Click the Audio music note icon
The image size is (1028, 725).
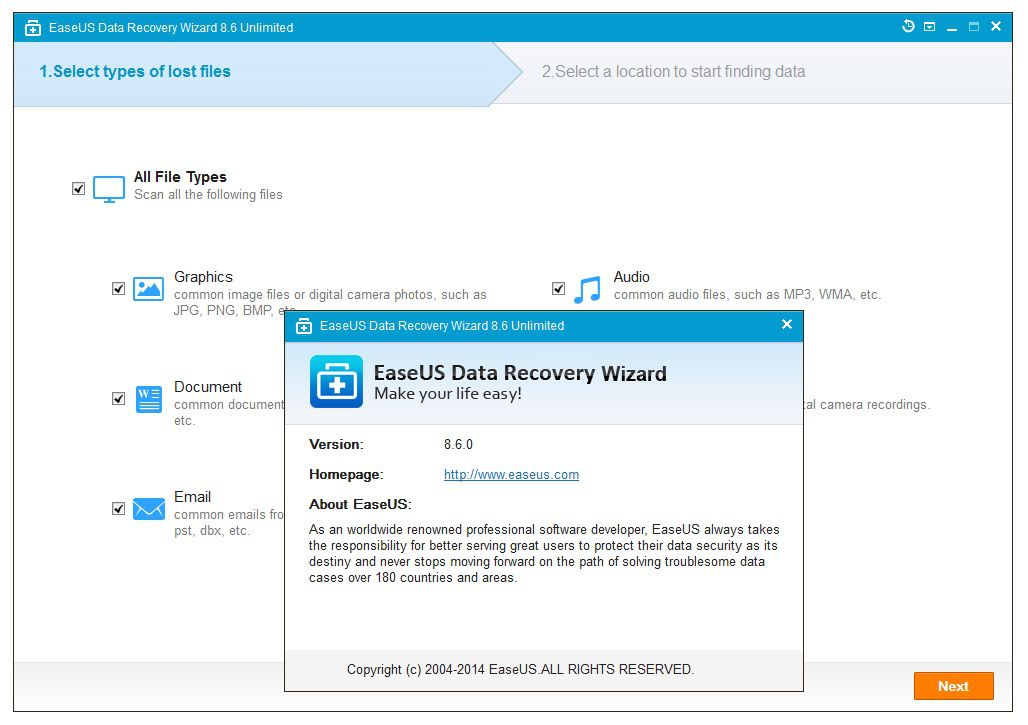[x=587, y=289]
